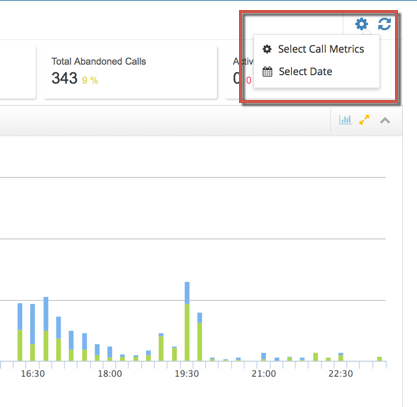Click the tallest bar near 19:30
Image resolution: width=417 pixels, height=407 pixels.
pos(187,321)
